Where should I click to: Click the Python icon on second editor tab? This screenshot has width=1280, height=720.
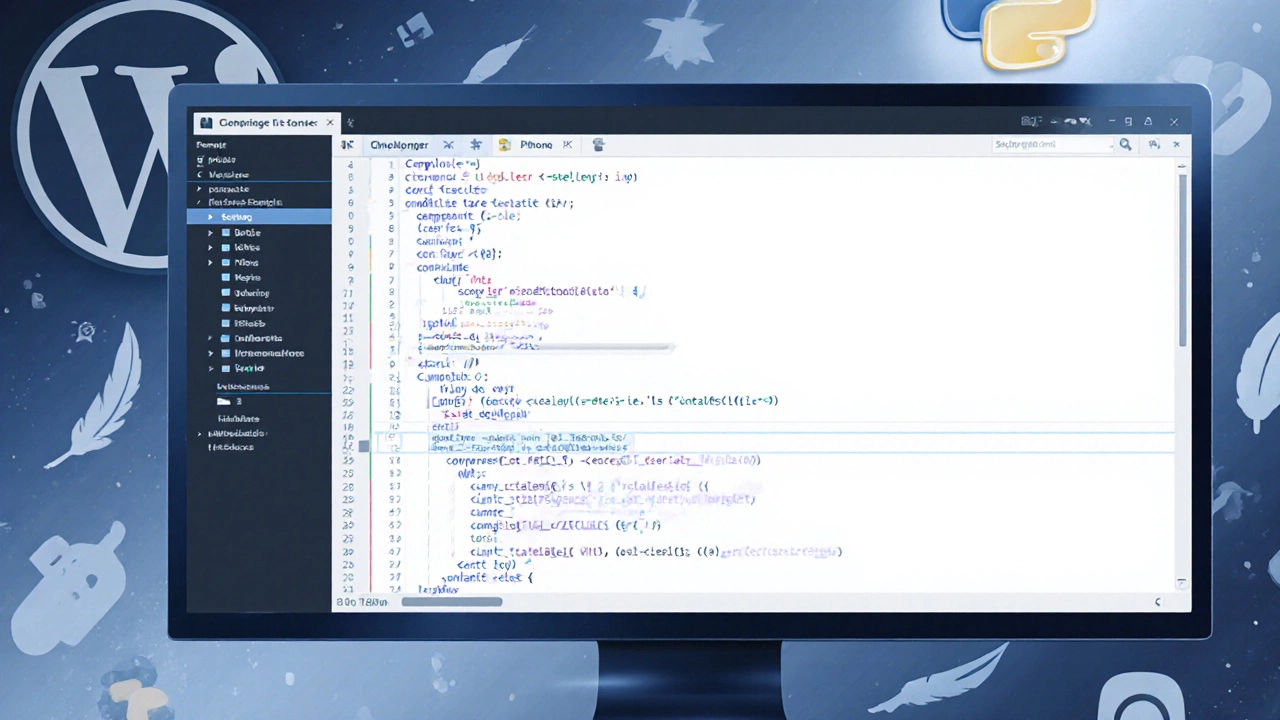click(505, 145)
